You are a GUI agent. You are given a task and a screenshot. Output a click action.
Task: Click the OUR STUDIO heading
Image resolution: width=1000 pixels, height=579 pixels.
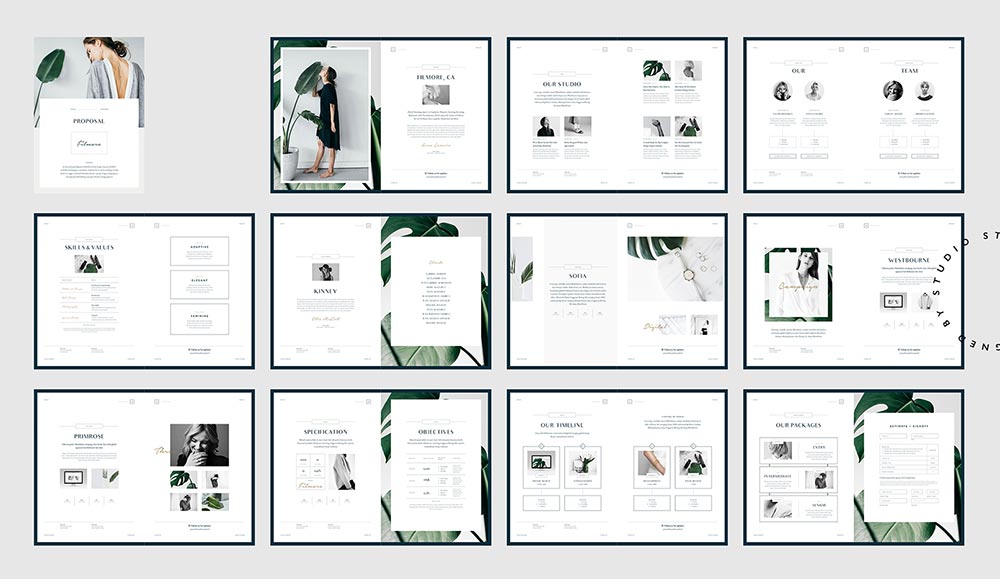click(x=562, y=84)
